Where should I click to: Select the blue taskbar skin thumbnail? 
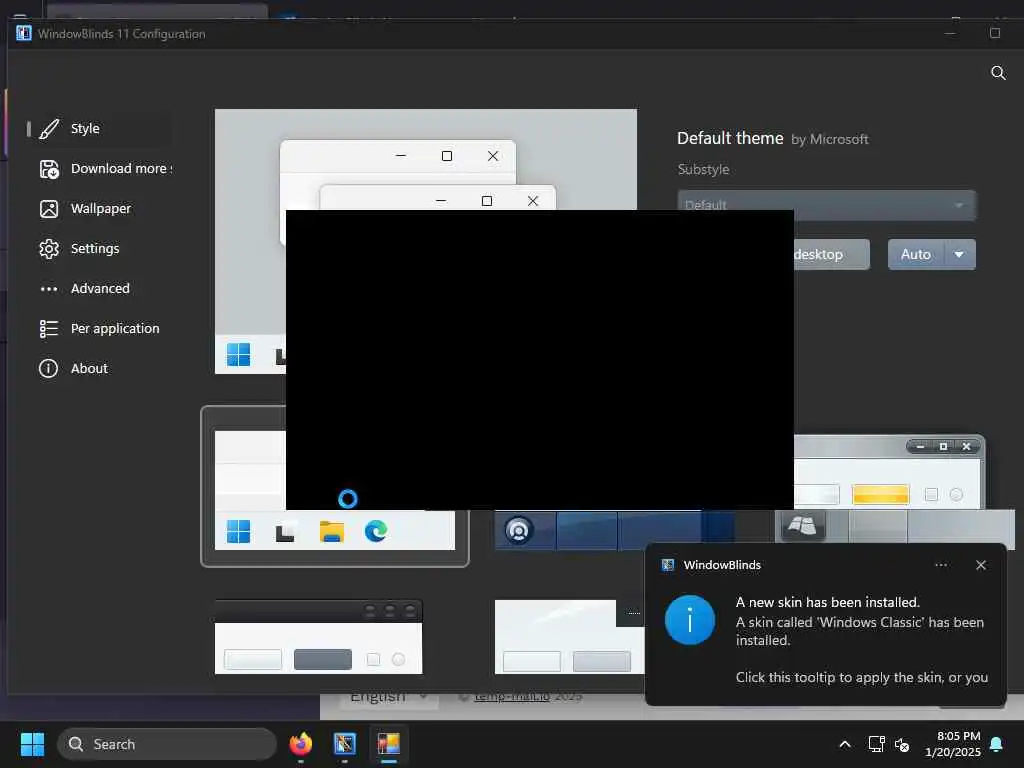[x=615, y=530]
